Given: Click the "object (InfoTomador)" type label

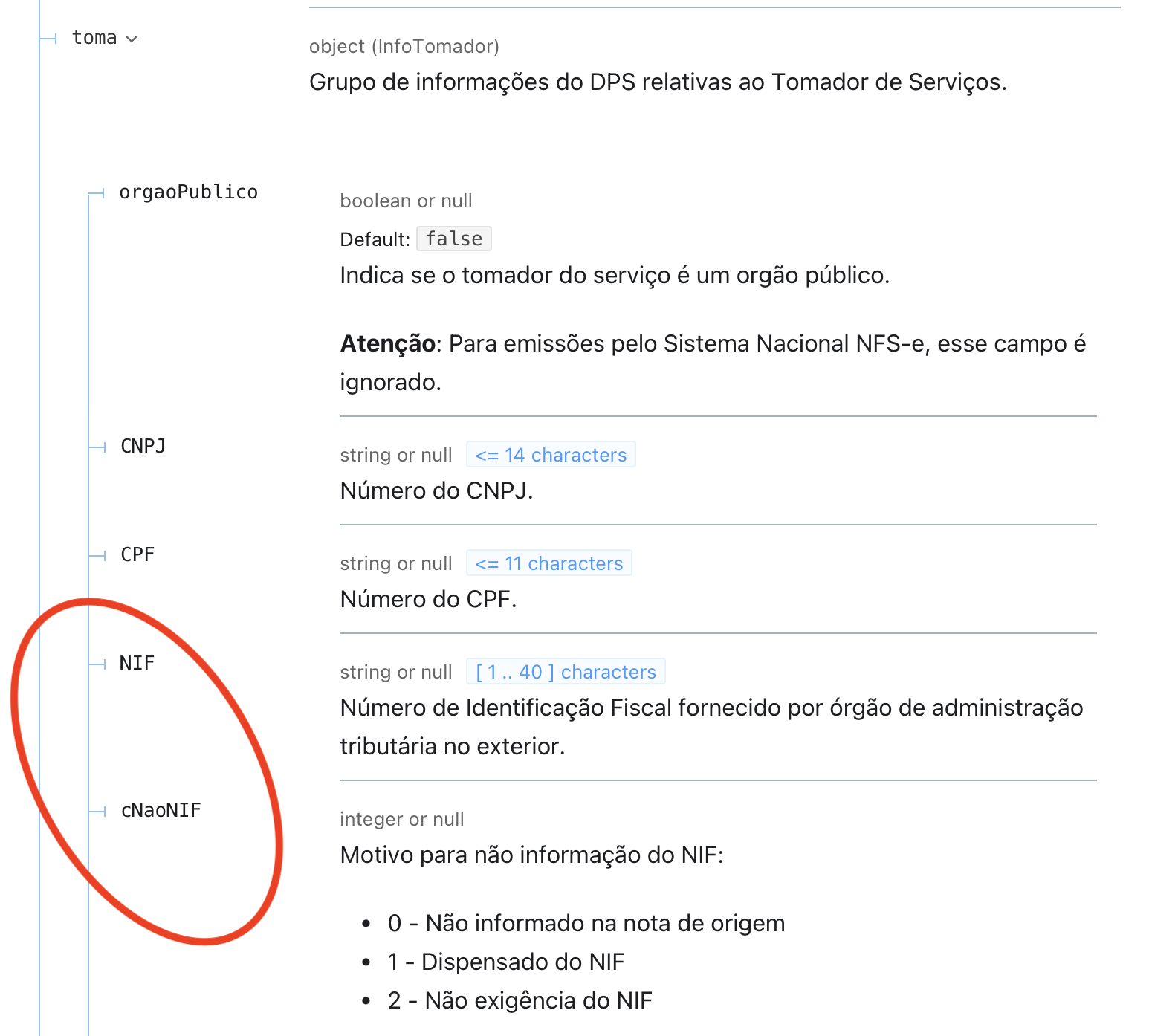Looking at the screenshot, I should 404,46.
